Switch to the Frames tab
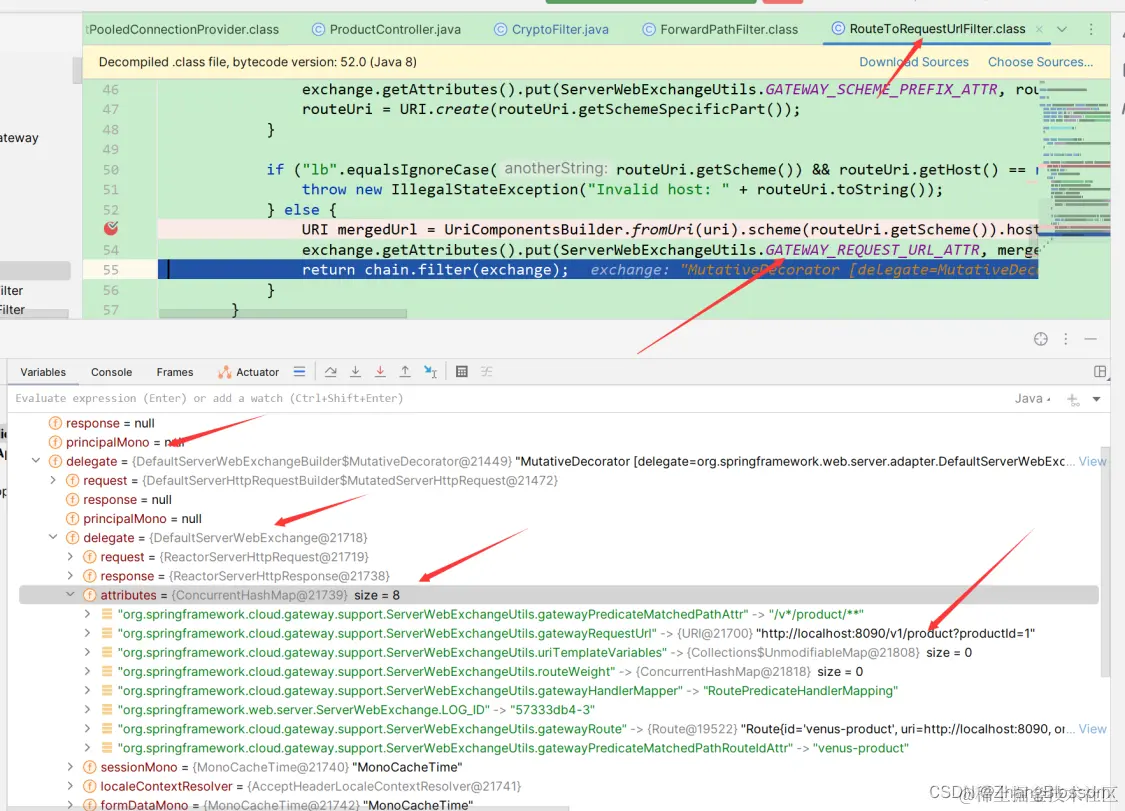 coord(175,372)
